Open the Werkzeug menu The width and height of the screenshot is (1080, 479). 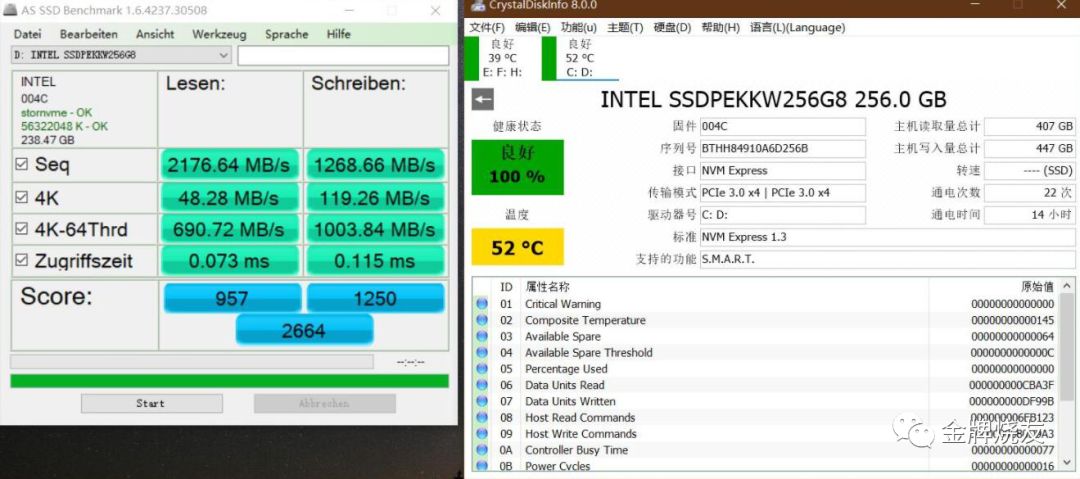click(x=219, y=34)
